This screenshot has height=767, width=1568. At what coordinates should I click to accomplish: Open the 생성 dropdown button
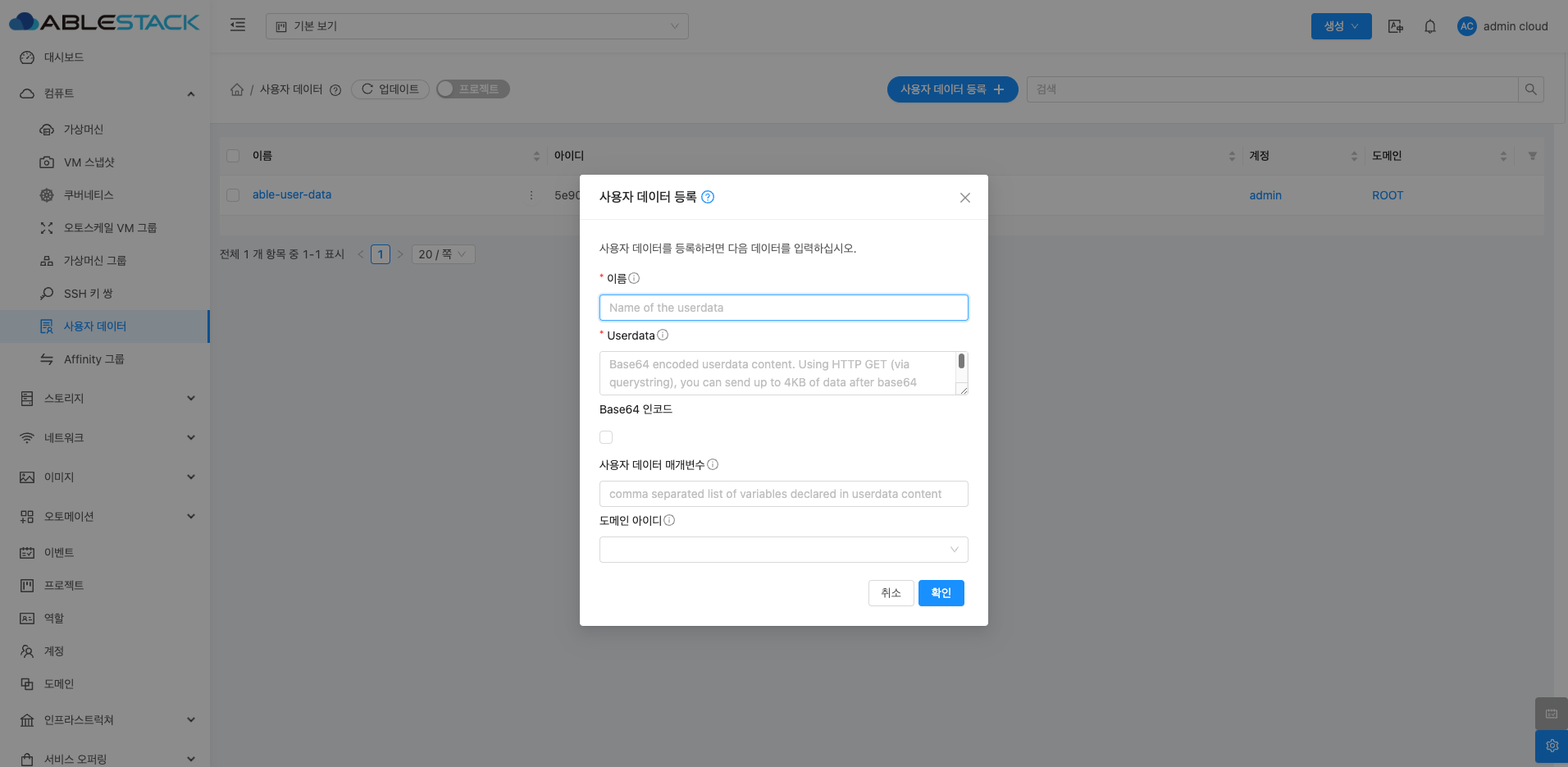click(1341, 26)
